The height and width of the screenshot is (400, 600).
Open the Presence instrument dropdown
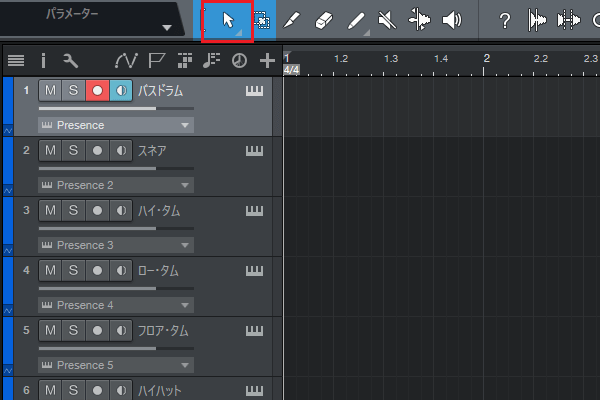(x=115, y=125)
